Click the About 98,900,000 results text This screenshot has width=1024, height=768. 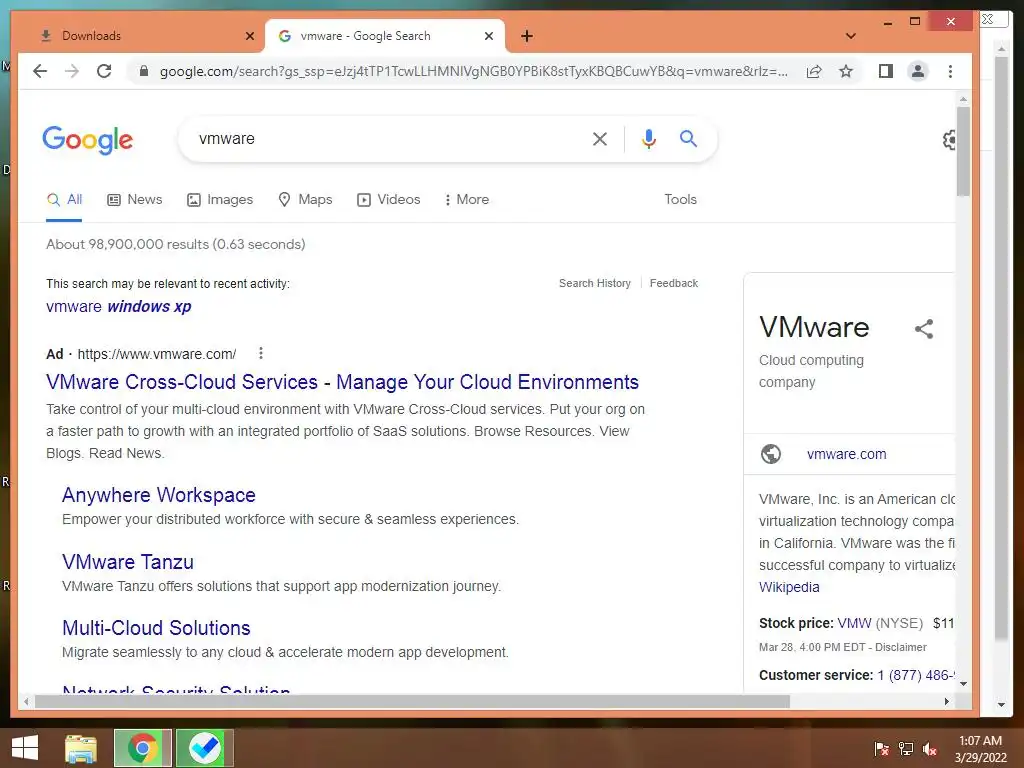(x=176, y=244)
